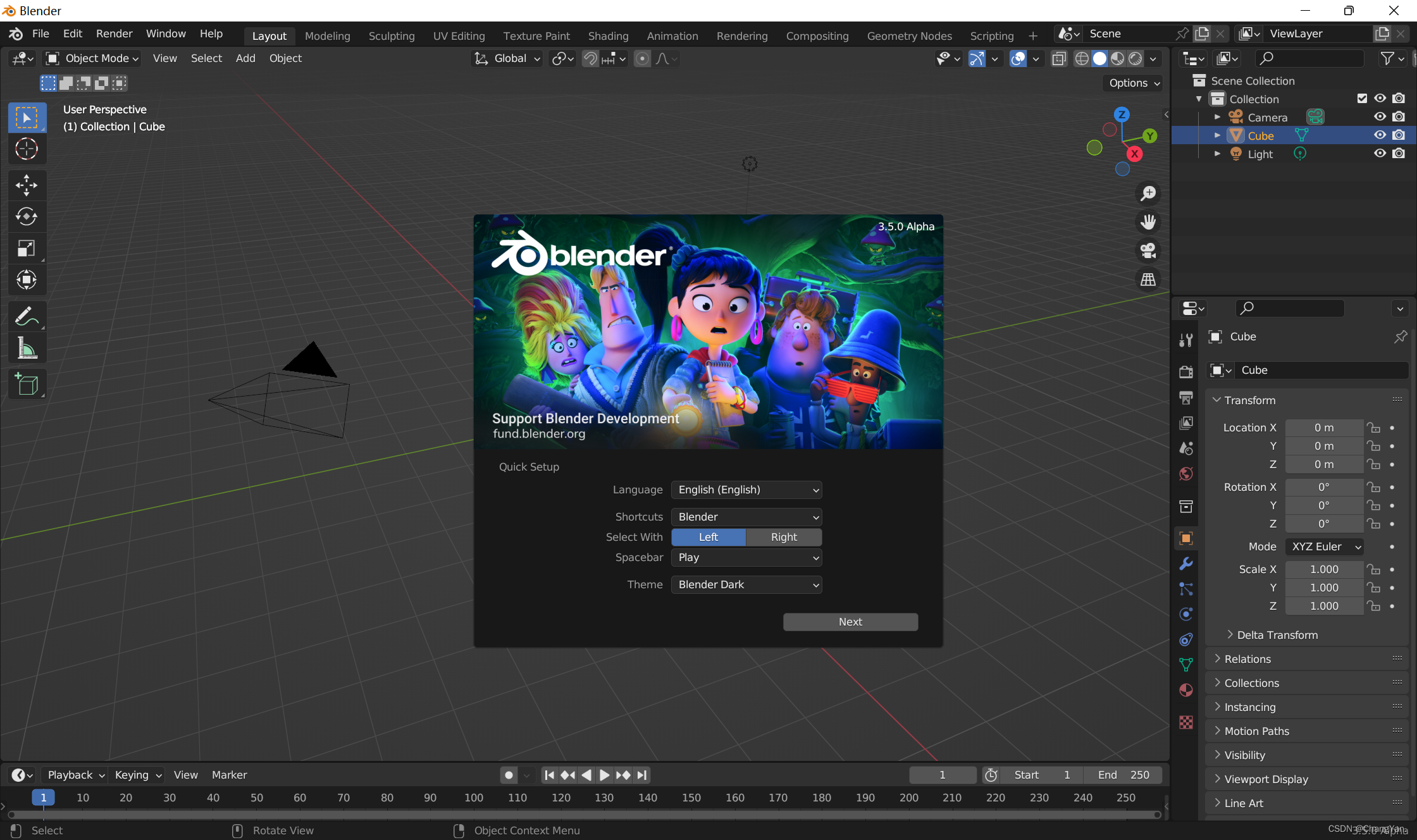Select the Annotate pencil tool
Viewport: 1417px width, 840px height.
[26, 316]
